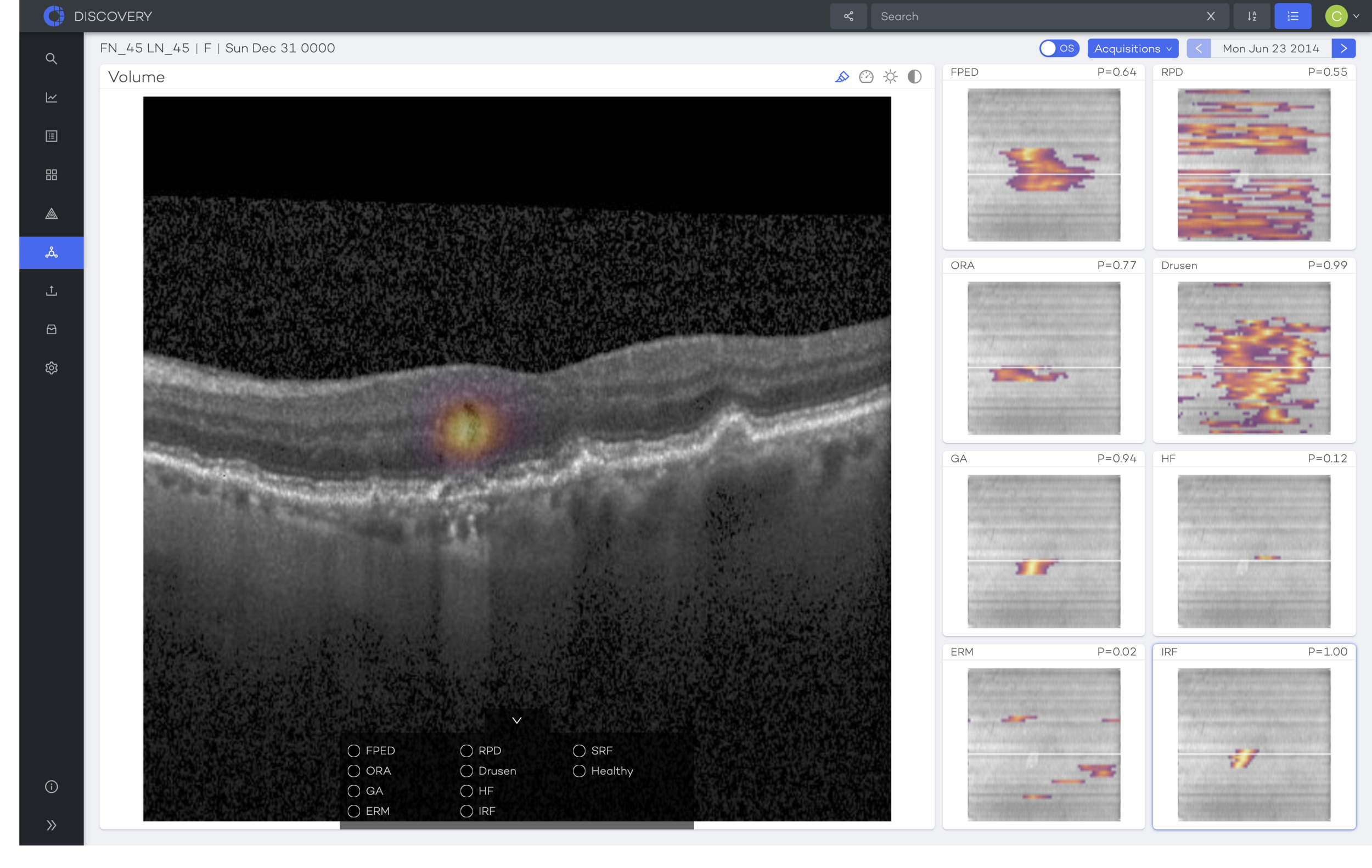The width and height of the screenshot is (1372, 868).
Task: Open the line chart analytics sidebar icon
Action: (51, 98)
